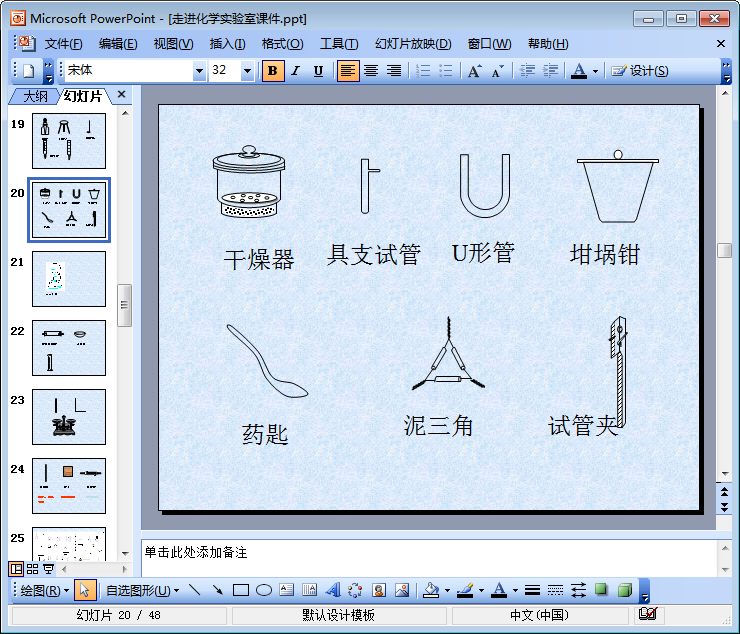Click the notes area 单击此处添加备注
The image size is (740, 634).
click(429, 558)
